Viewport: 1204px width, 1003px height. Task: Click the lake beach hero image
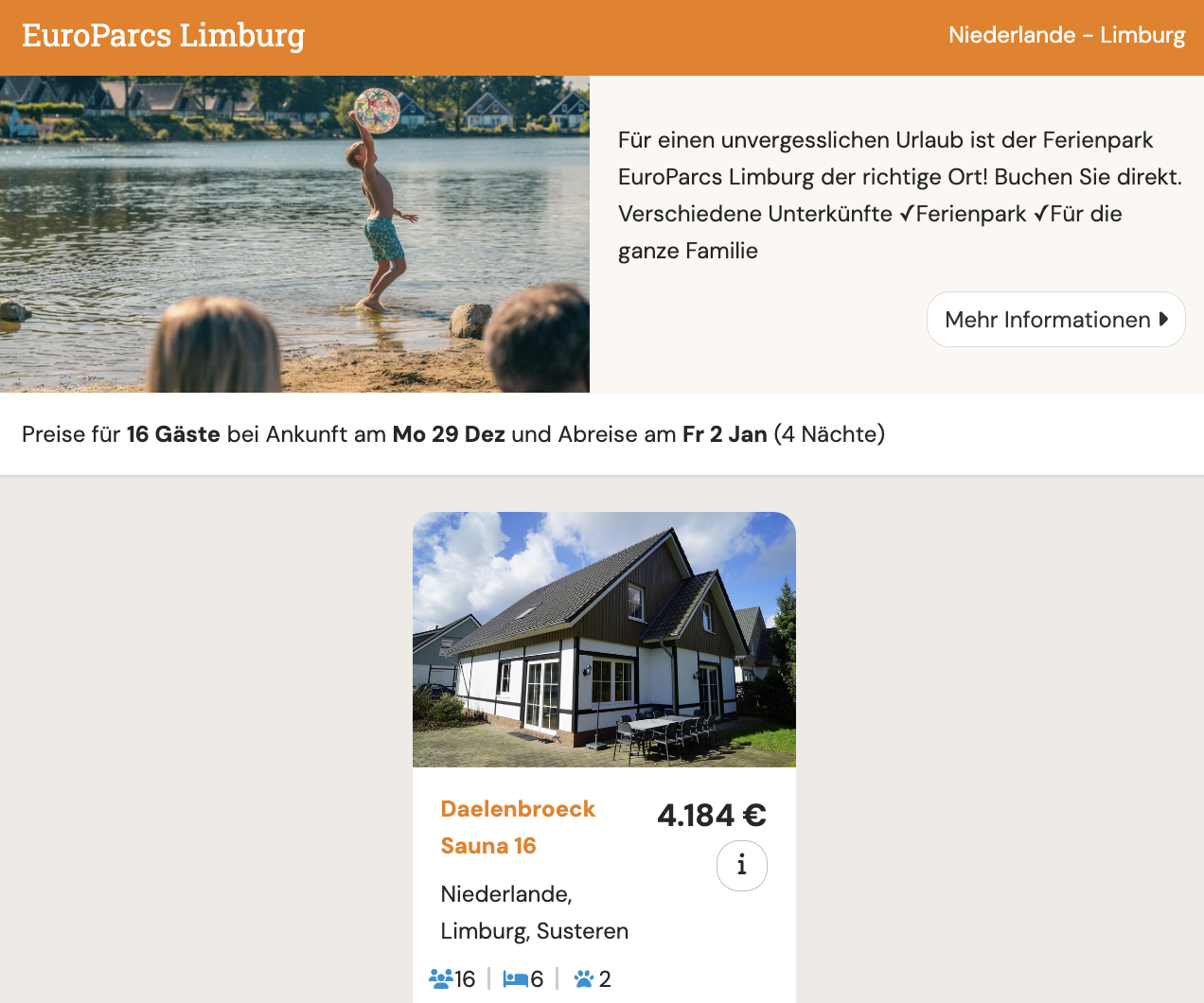[294, 234]
